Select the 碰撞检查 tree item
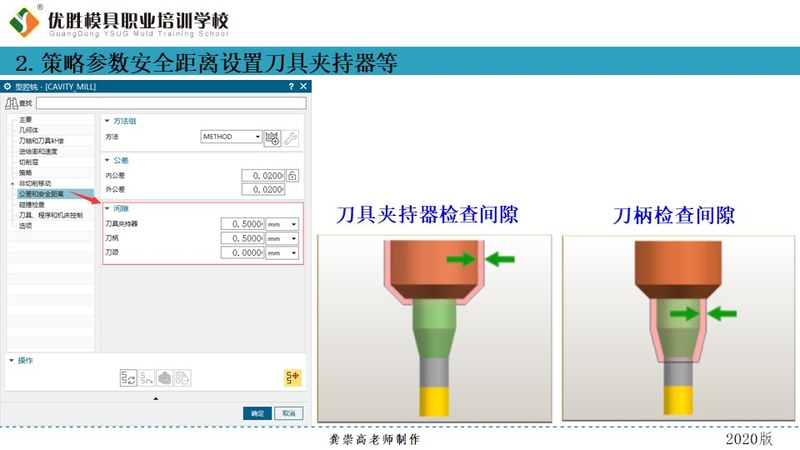This screenshot has width=800, height=450. (32, 205)
